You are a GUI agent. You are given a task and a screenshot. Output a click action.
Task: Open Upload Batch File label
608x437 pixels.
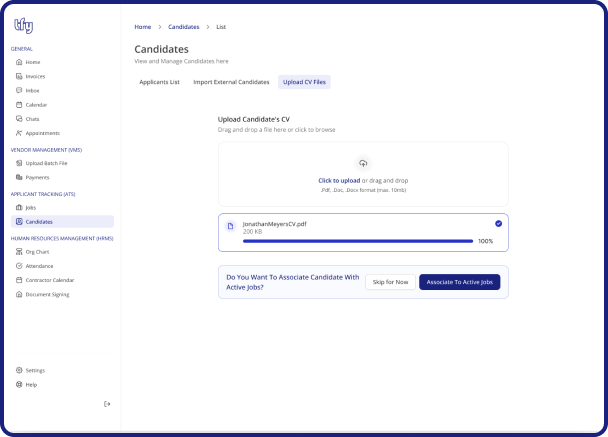[47, 163]
